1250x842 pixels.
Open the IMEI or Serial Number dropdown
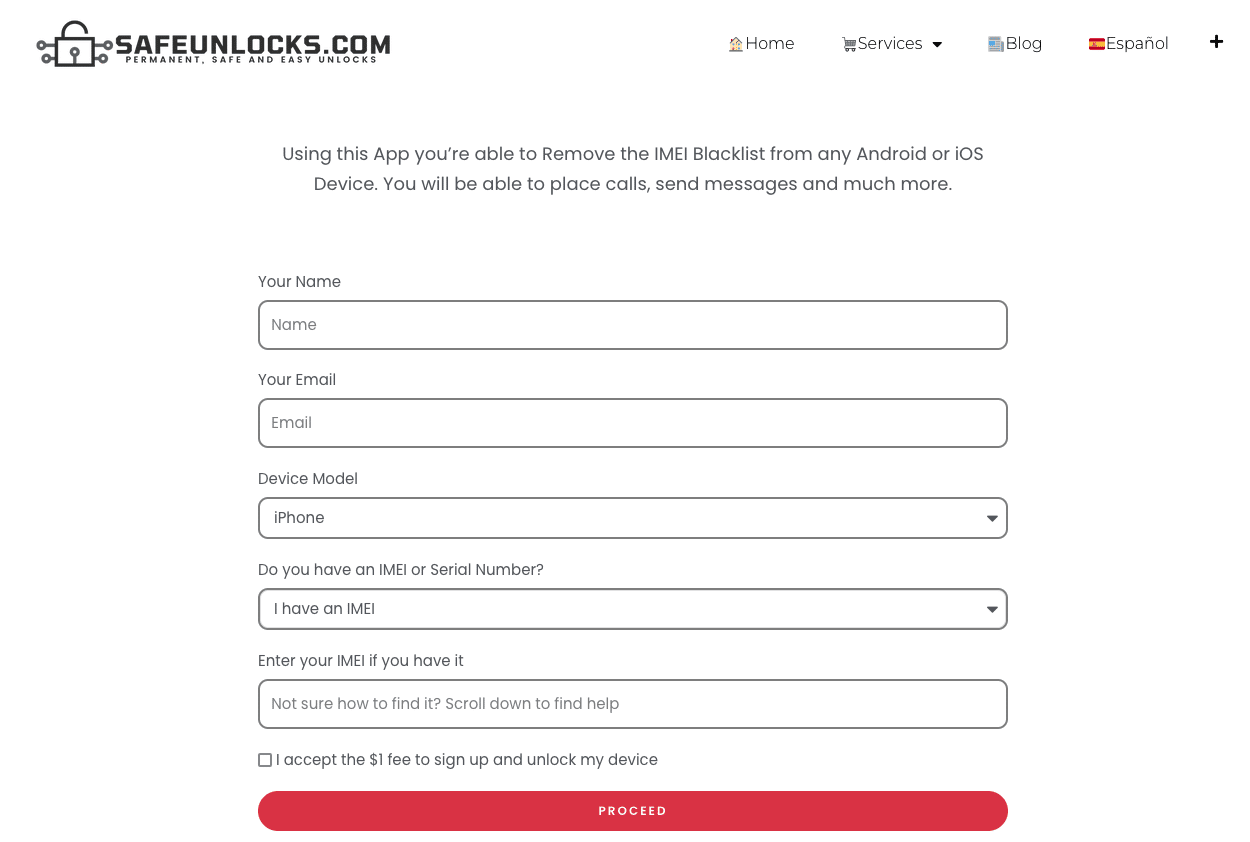632,609
